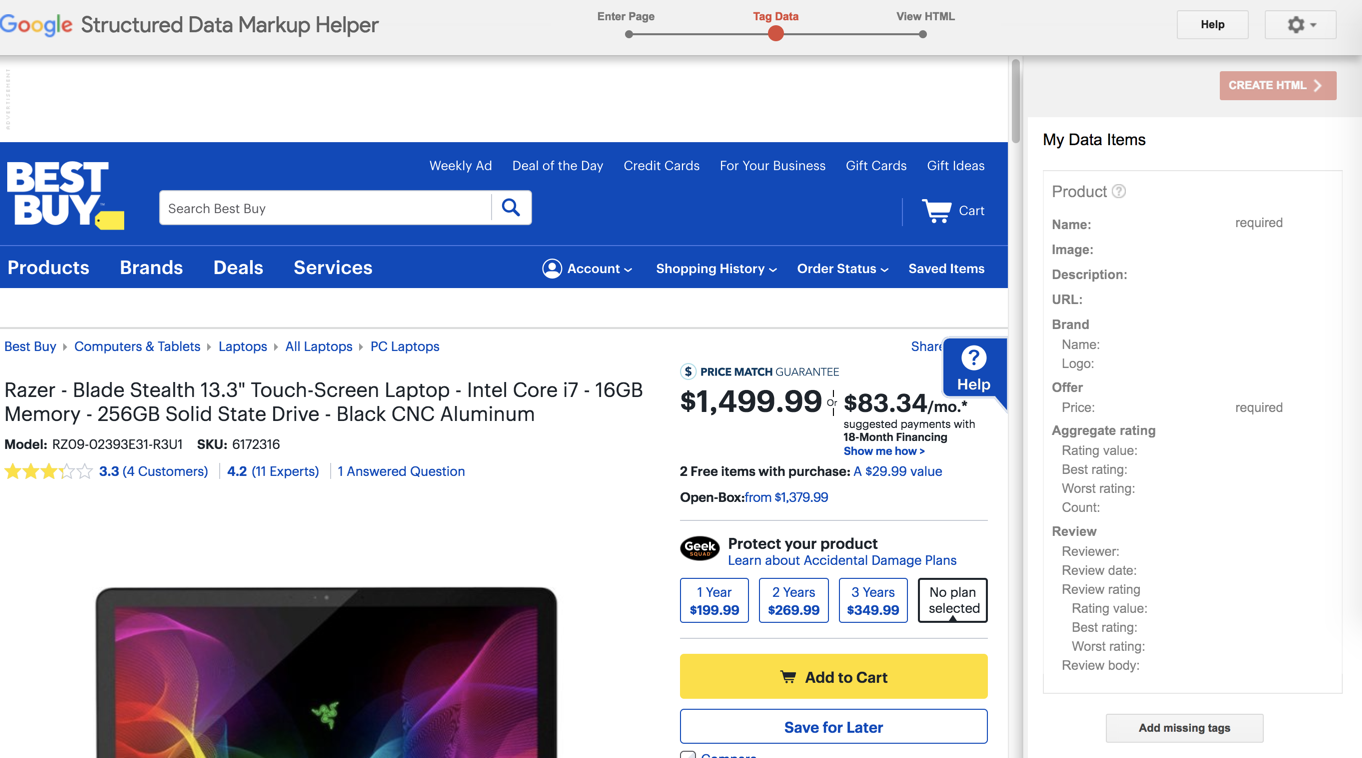Click the Account user avatar icon
Screen dimensions: 1362x758
click(552, 268)
